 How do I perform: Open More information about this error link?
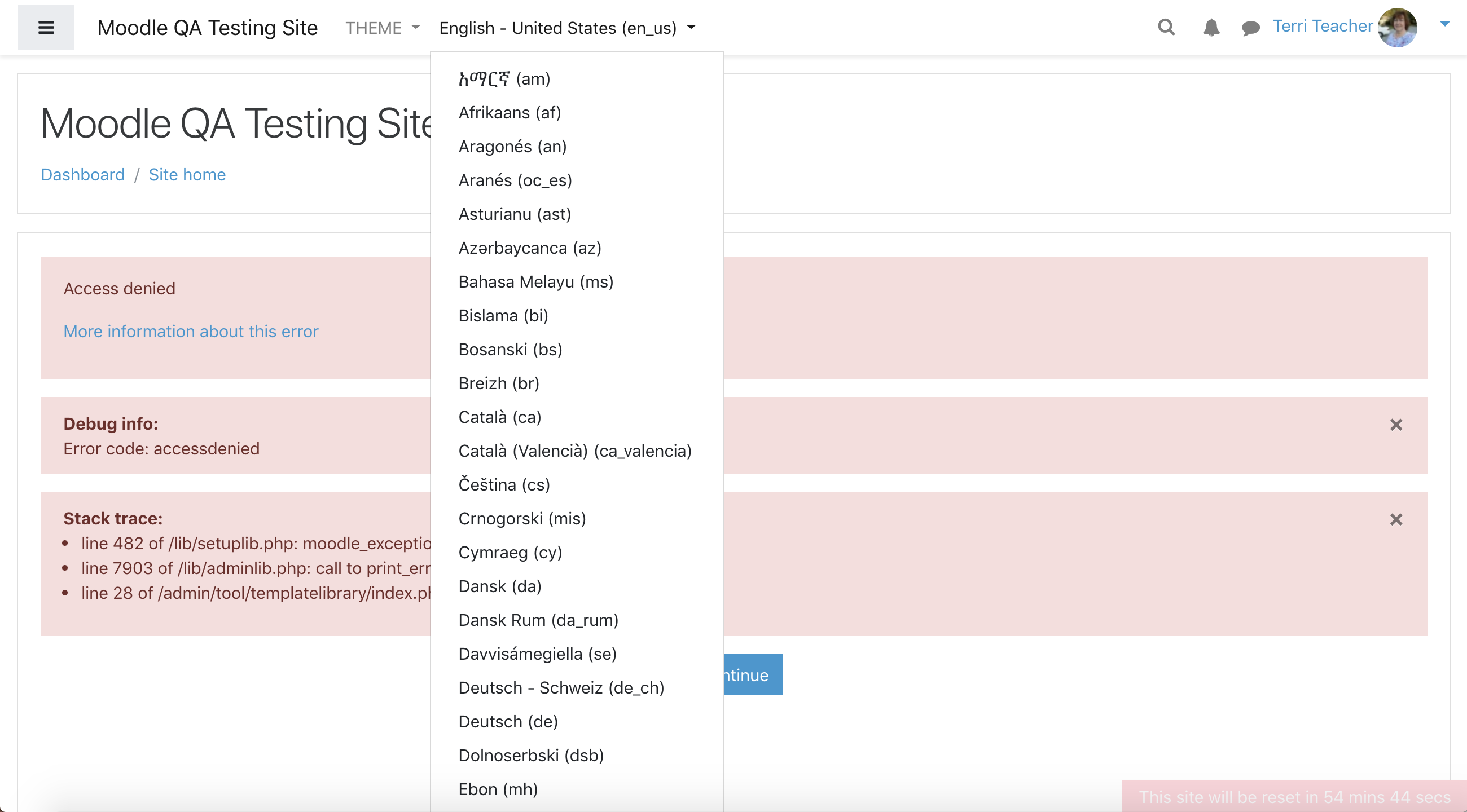191,331
